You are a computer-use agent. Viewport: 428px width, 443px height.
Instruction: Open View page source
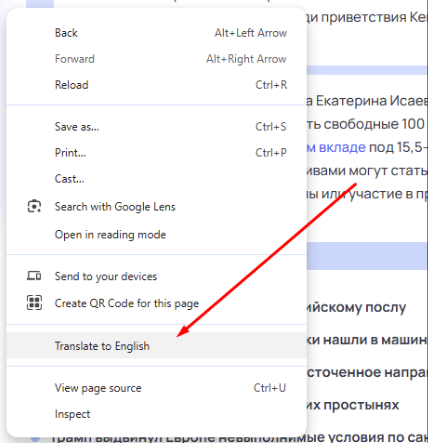point(156,388)
